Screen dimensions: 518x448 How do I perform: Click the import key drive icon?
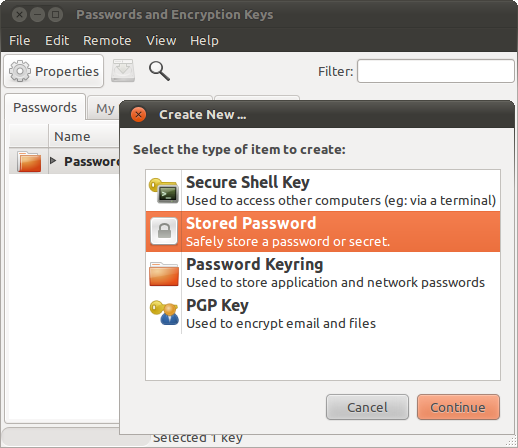[123, 71]
